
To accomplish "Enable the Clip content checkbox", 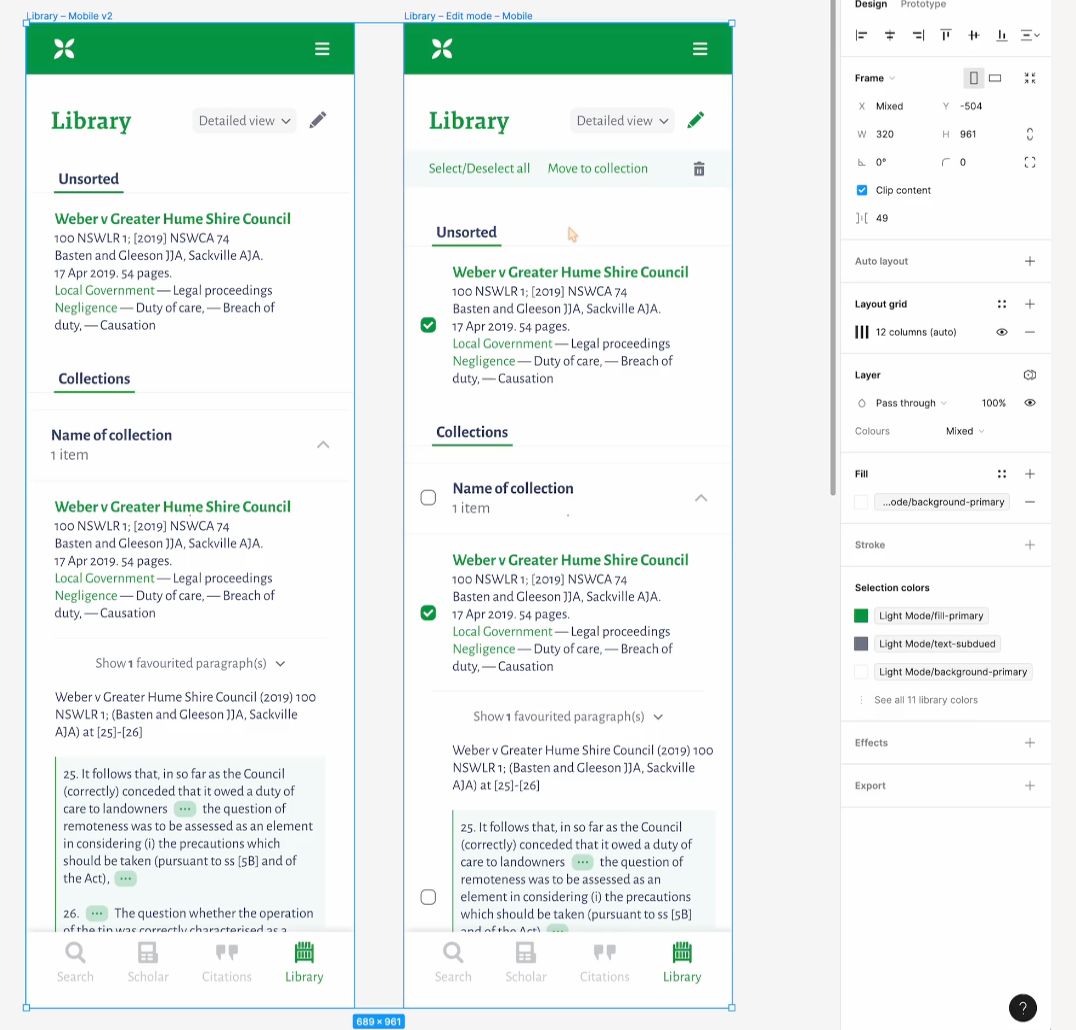I will click(x=862, y=190).
